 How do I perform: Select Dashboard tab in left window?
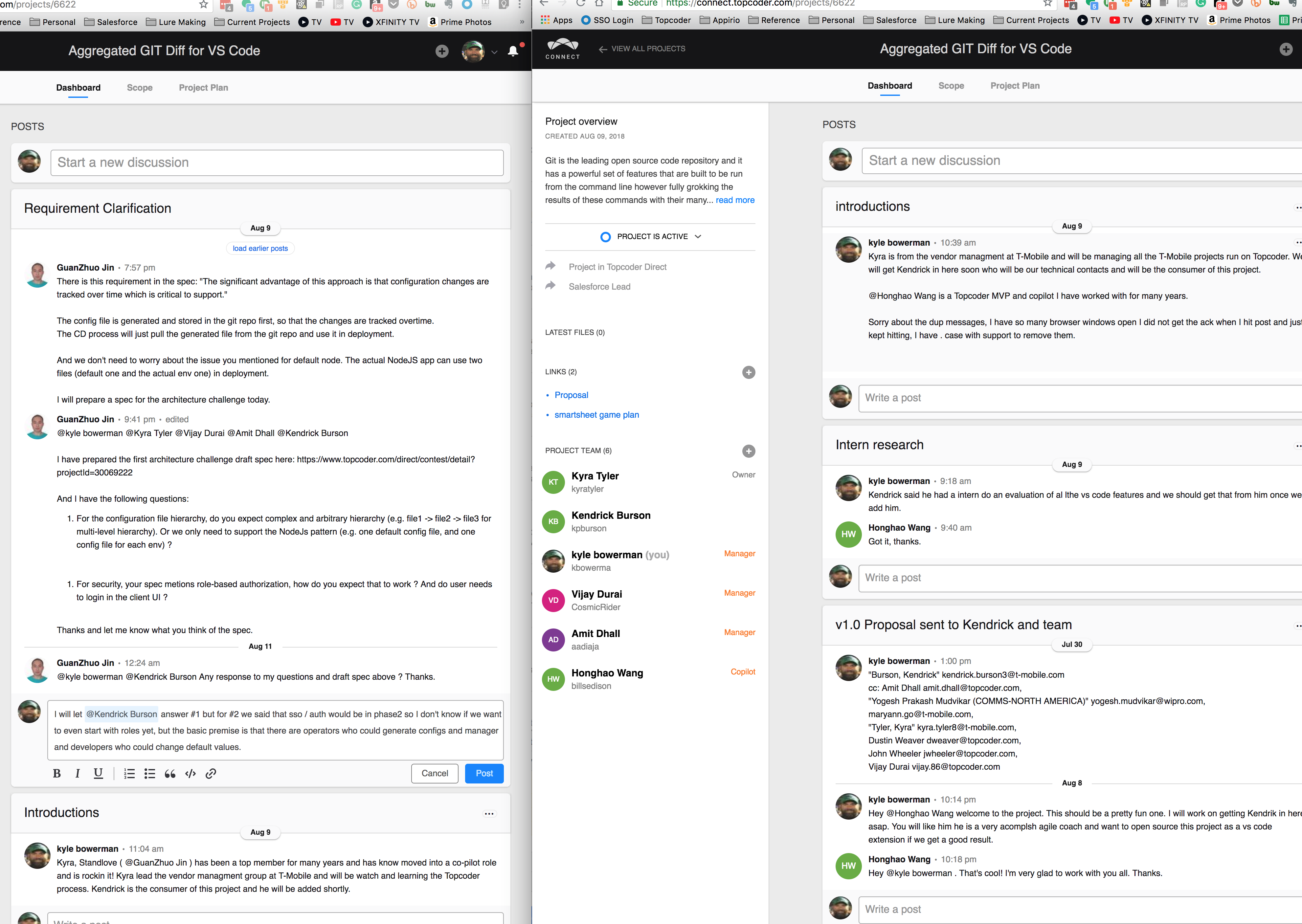coord(78,88)
